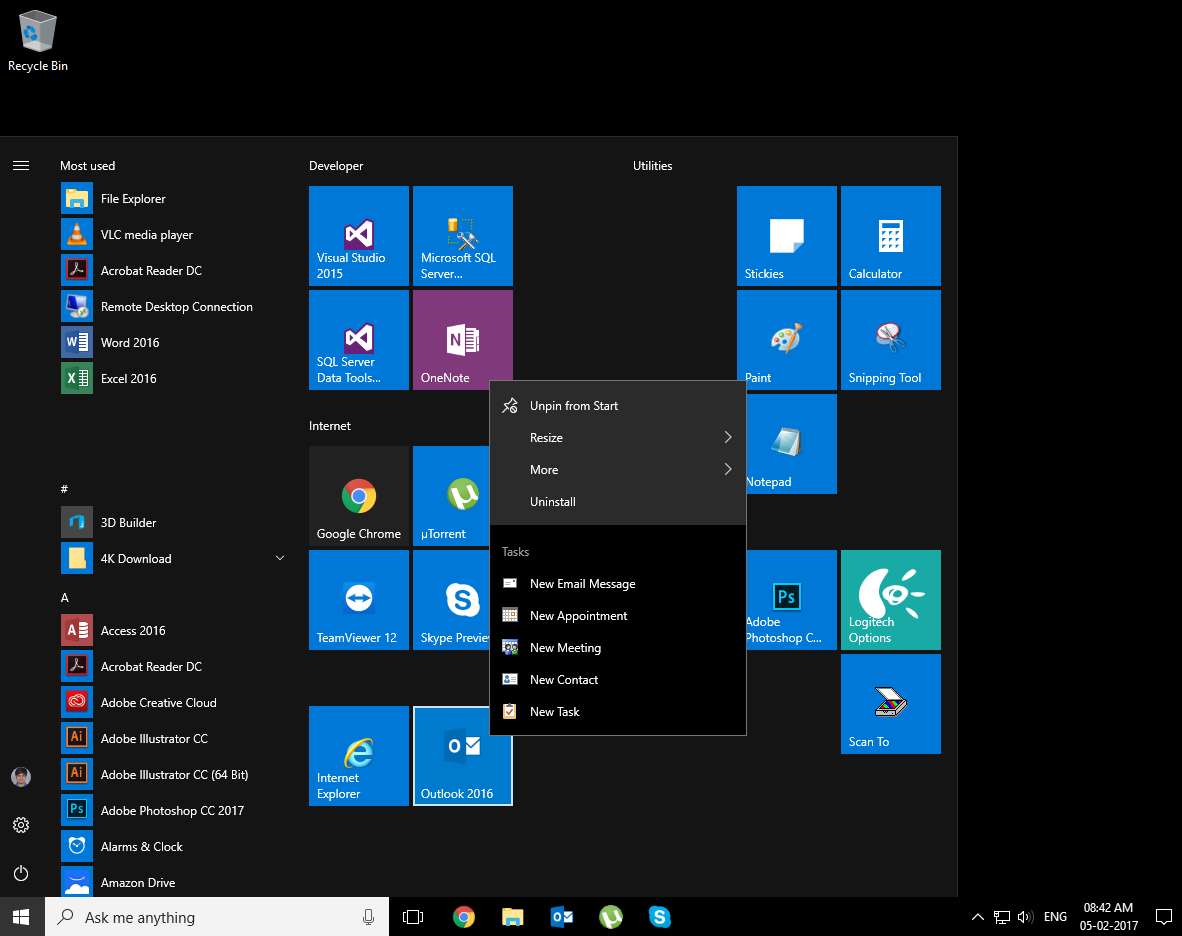This screenshot has width=1182, height=936.
Task: Open the Scan To tile
Action: pos(891,704)
